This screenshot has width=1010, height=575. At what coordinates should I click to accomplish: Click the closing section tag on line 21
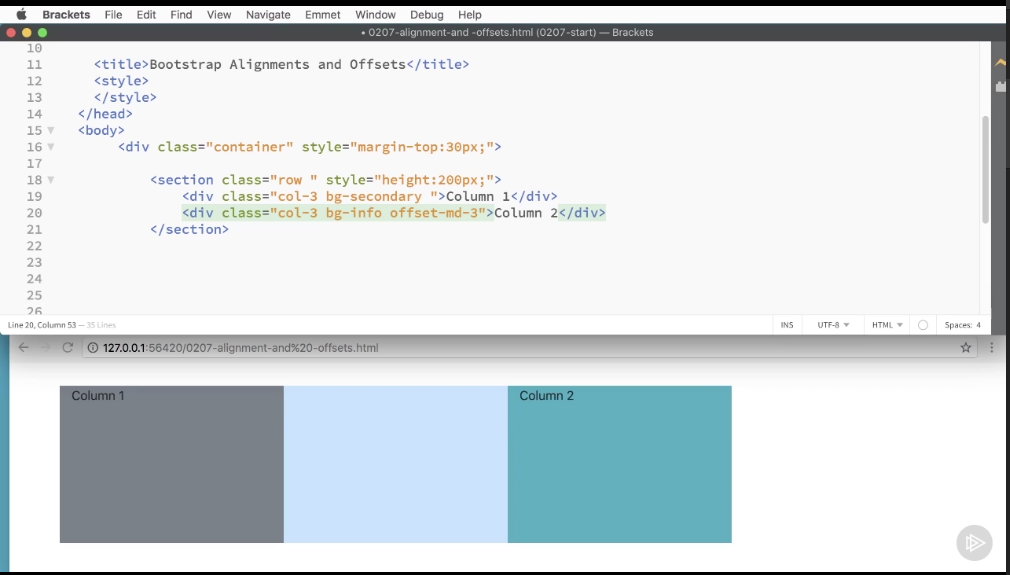[x=189, y=229]
